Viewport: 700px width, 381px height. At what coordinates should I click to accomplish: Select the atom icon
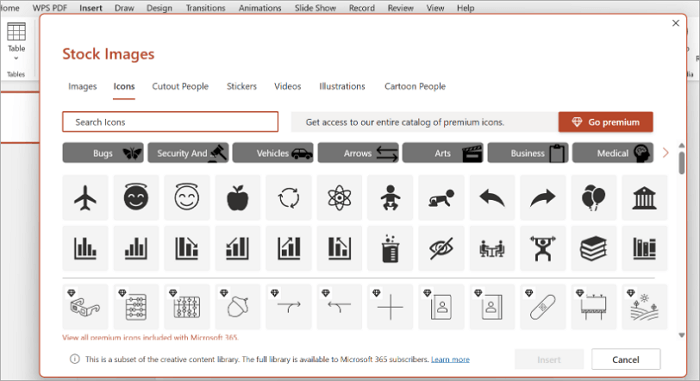[339, 197]
